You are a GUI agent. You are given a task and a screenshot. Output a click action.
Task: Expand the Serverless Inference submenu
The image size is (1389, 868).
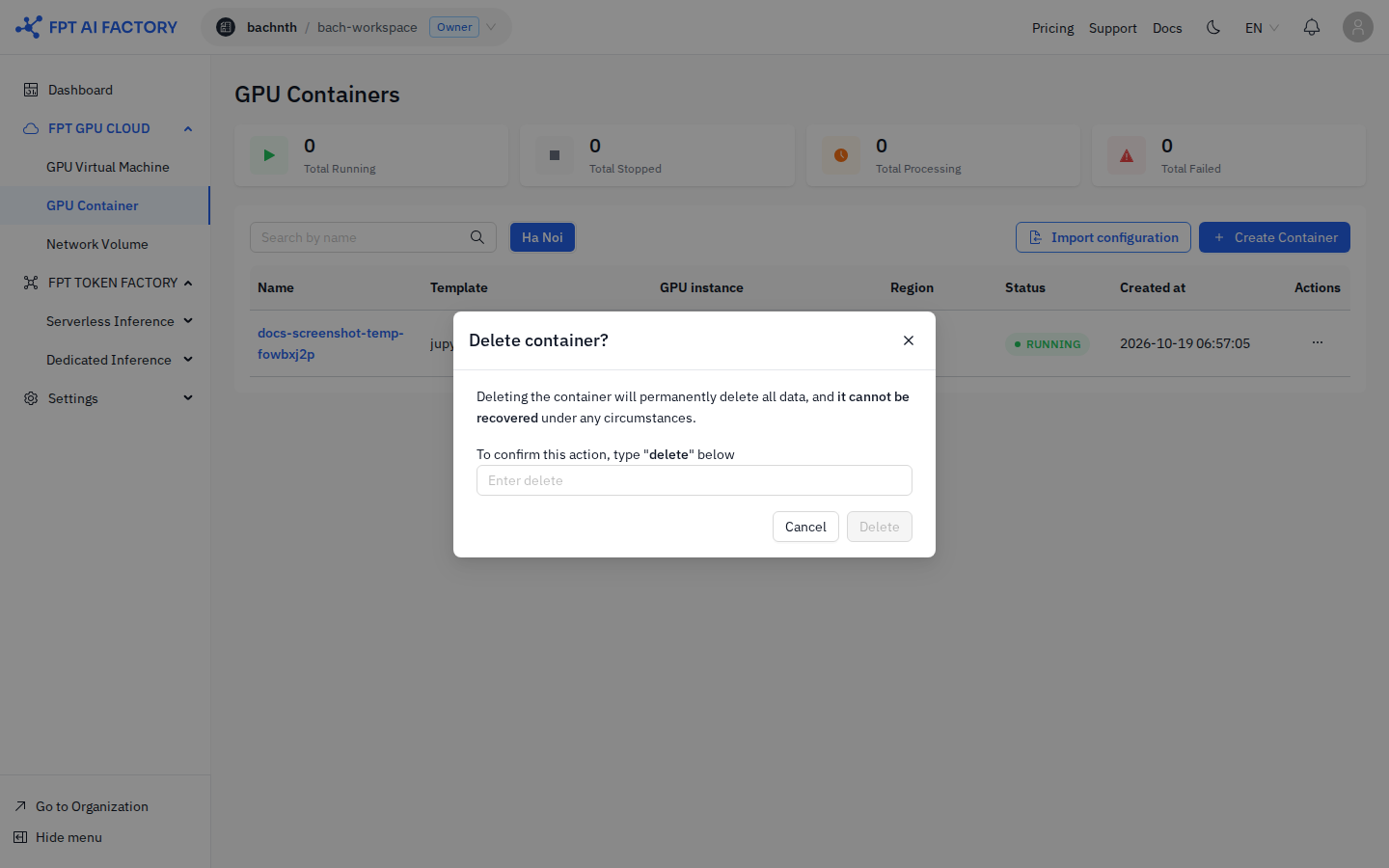(188, 321)
